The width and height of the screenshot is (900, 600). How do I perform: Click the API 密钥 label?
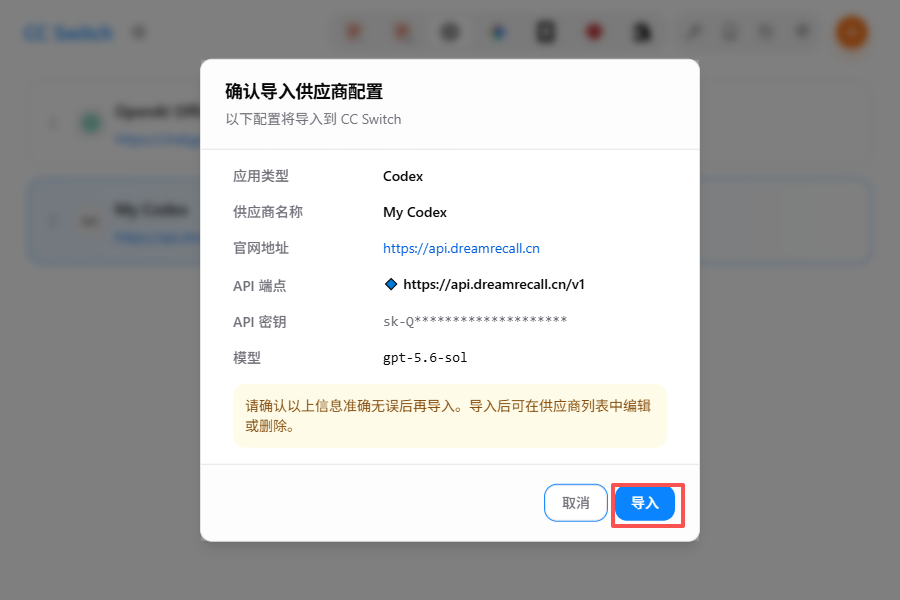pos(259,322)
